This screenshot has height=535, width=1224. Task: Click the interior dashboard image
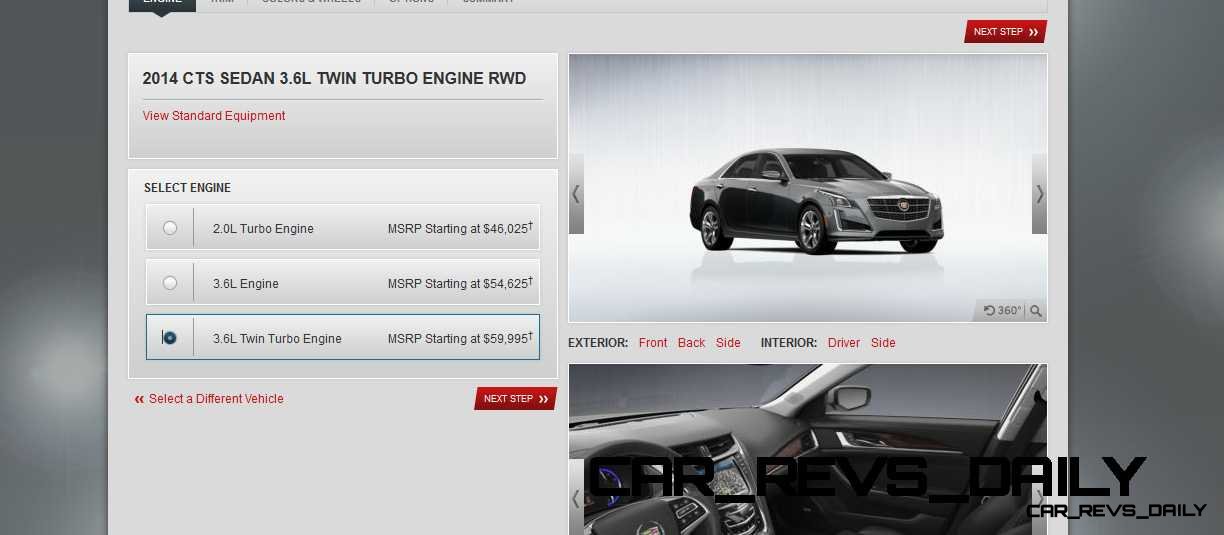tap(808, 449)
